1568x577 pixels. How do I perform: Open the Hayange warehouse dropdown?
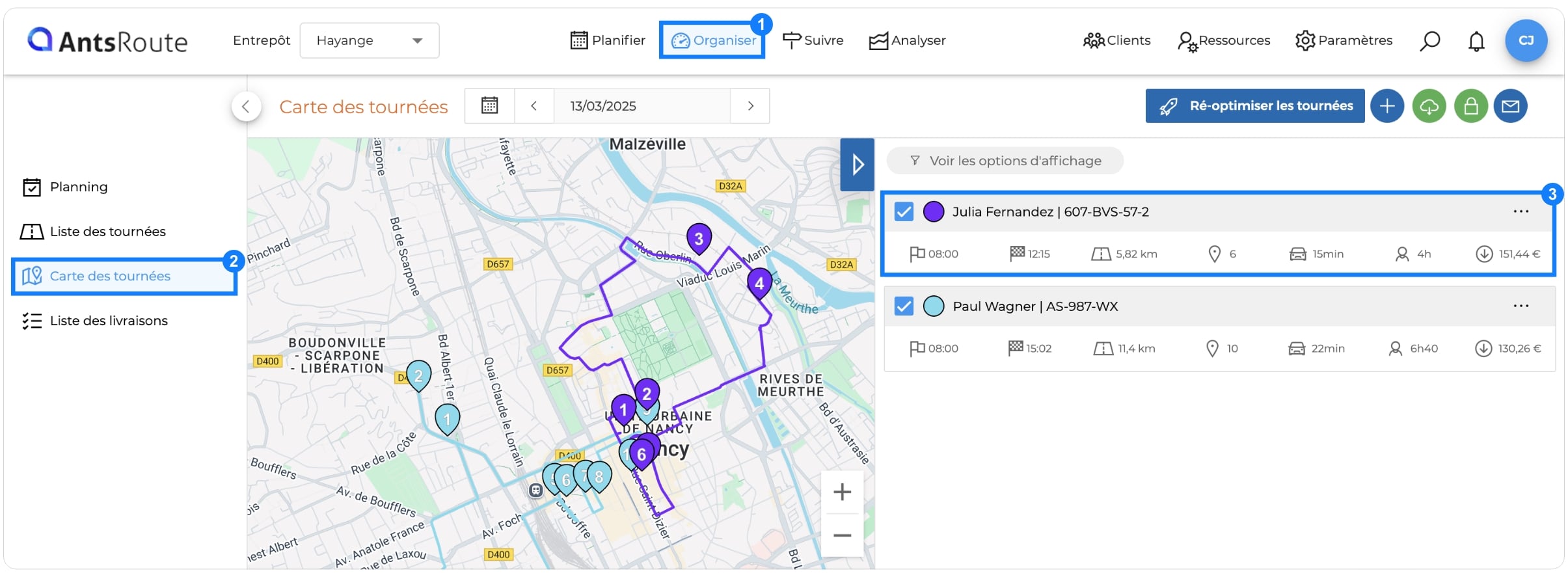[x=370, y=40]
